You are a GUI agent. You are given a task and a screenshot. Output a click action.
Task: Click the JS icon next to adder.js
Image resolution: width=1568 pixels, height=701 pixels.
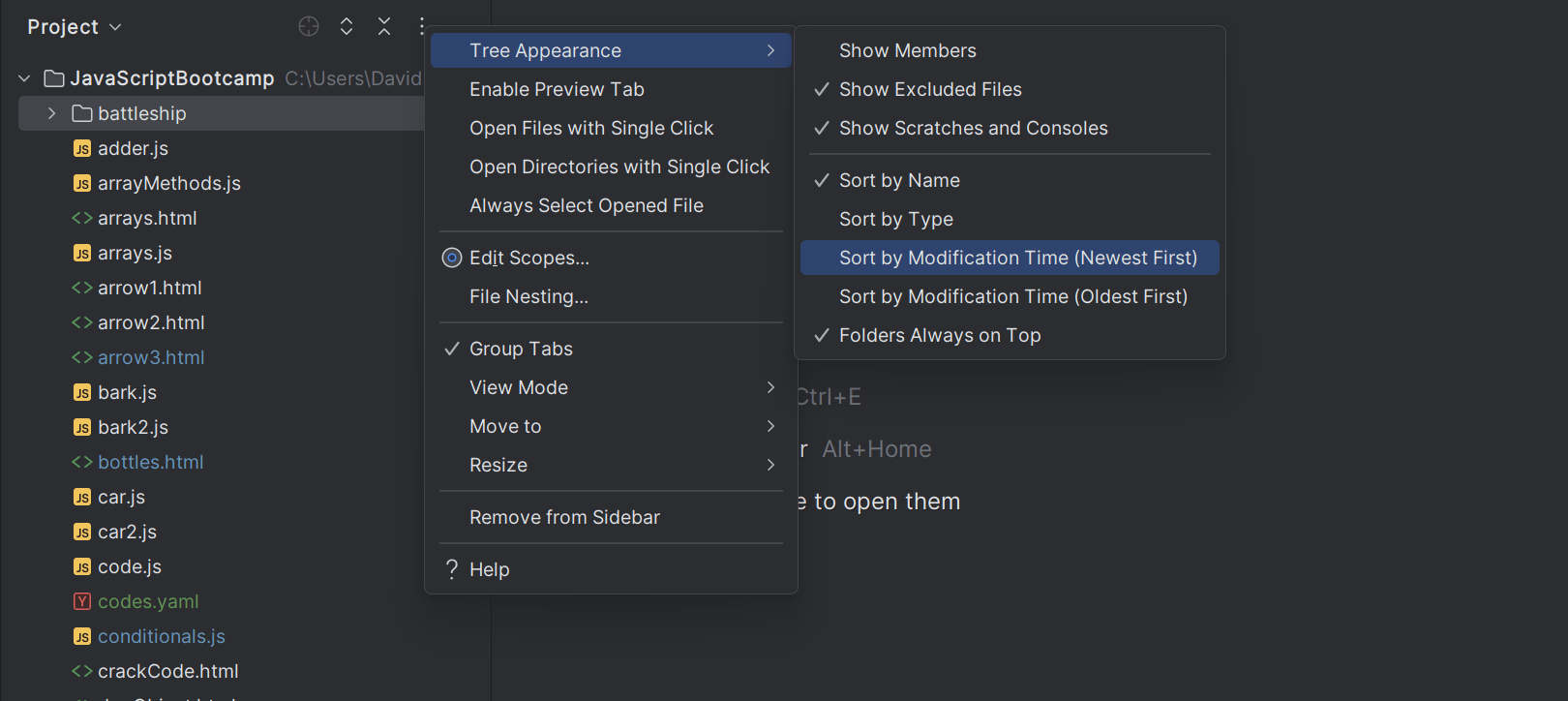(82, 148)
